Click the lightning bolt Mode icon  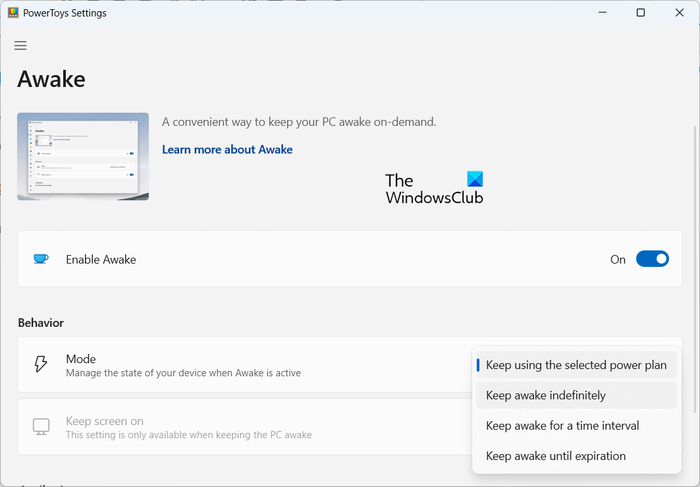coord(41,364)
